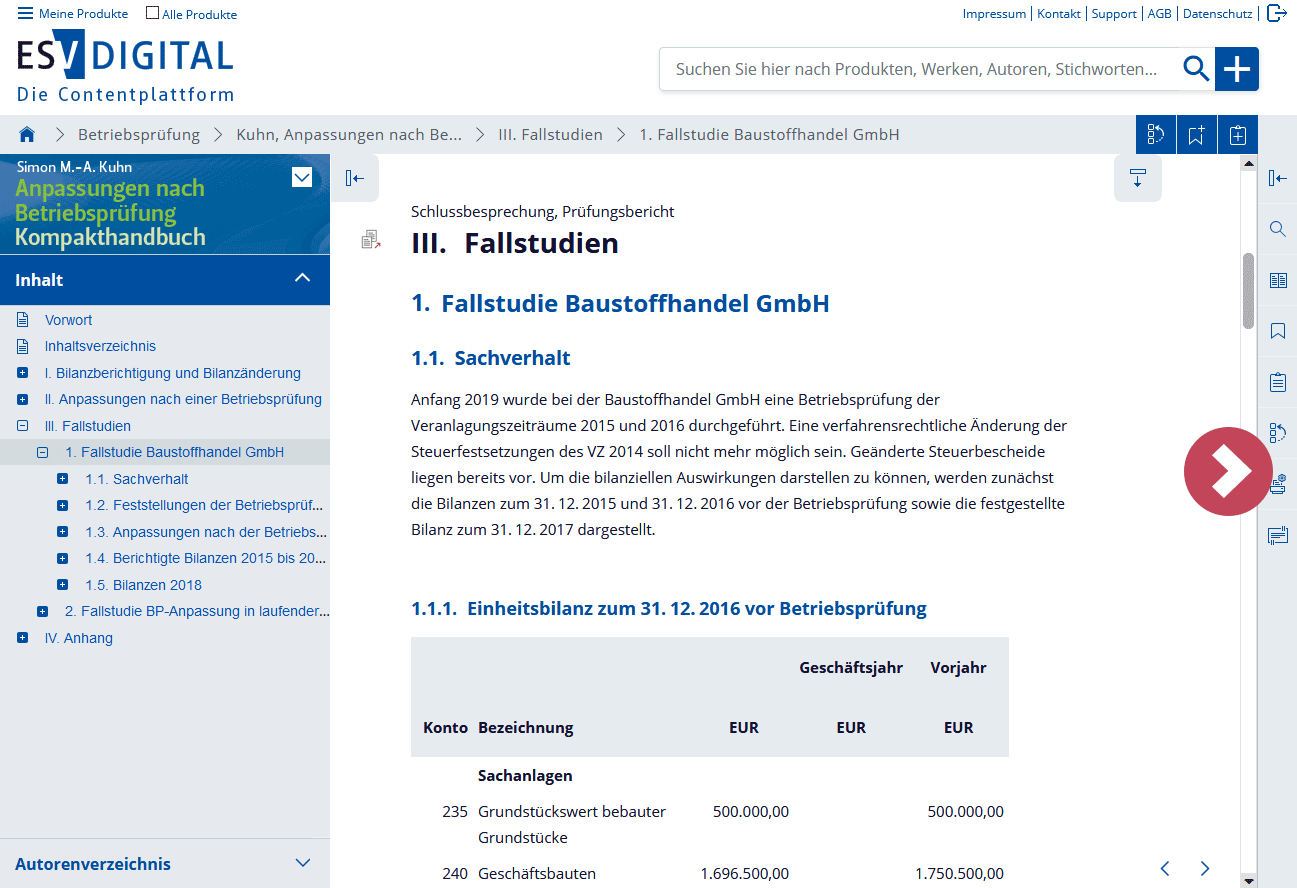Click the logout icon in the top bar
1297x888 pixels.
click(1276, 13)
